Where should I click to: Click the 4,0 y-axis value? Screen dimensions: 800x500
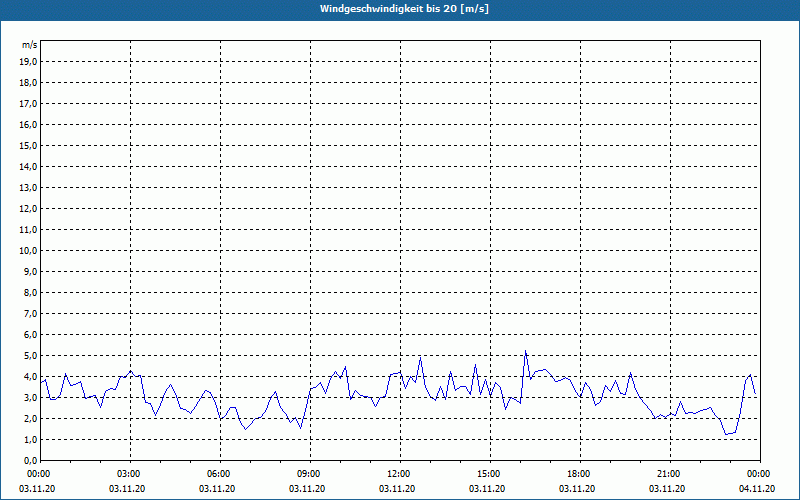(31, 377)
